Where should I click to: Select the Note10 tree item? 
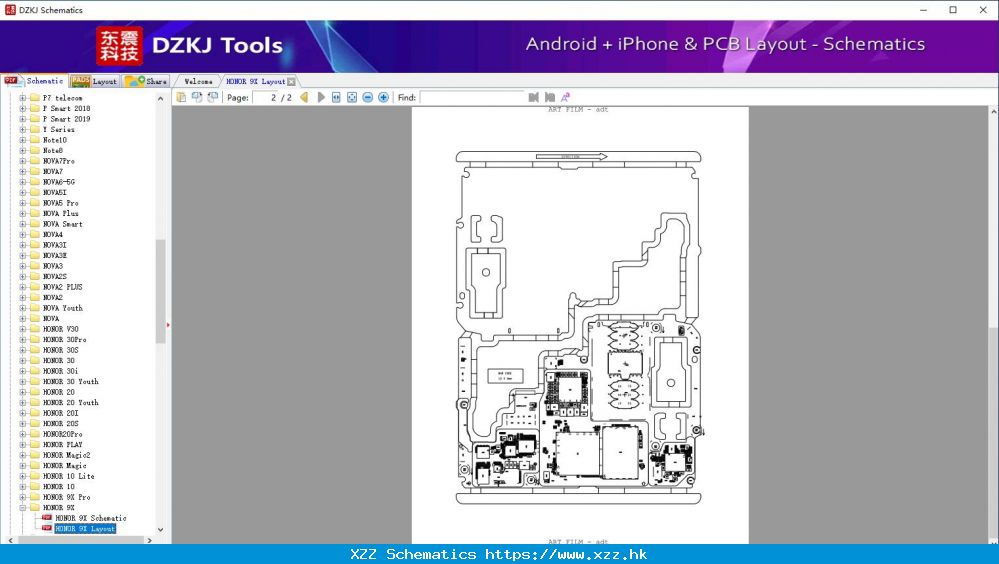coord(55,140)
